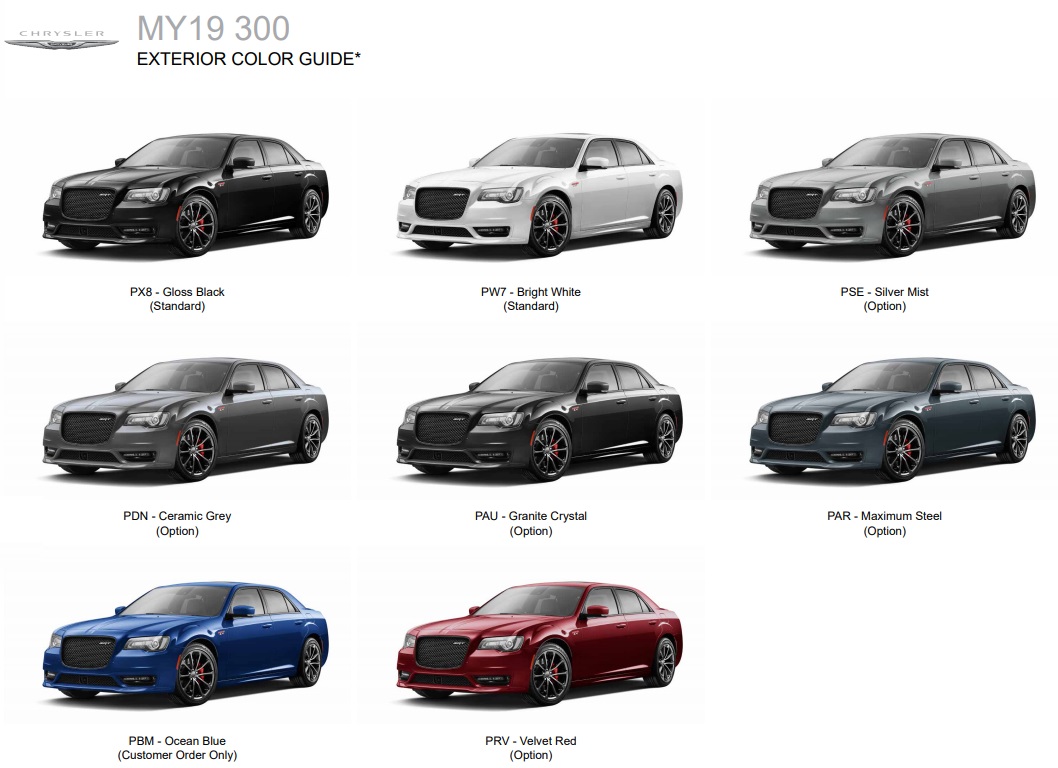
Task: Select the Ocean Blue car image
Action: point(185,643)
